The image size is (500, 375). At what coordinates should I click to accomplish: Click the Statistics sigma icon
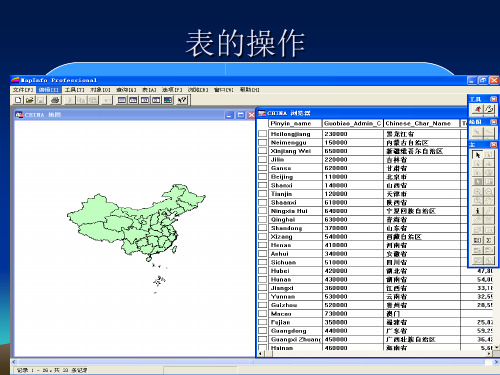[489, 240]
